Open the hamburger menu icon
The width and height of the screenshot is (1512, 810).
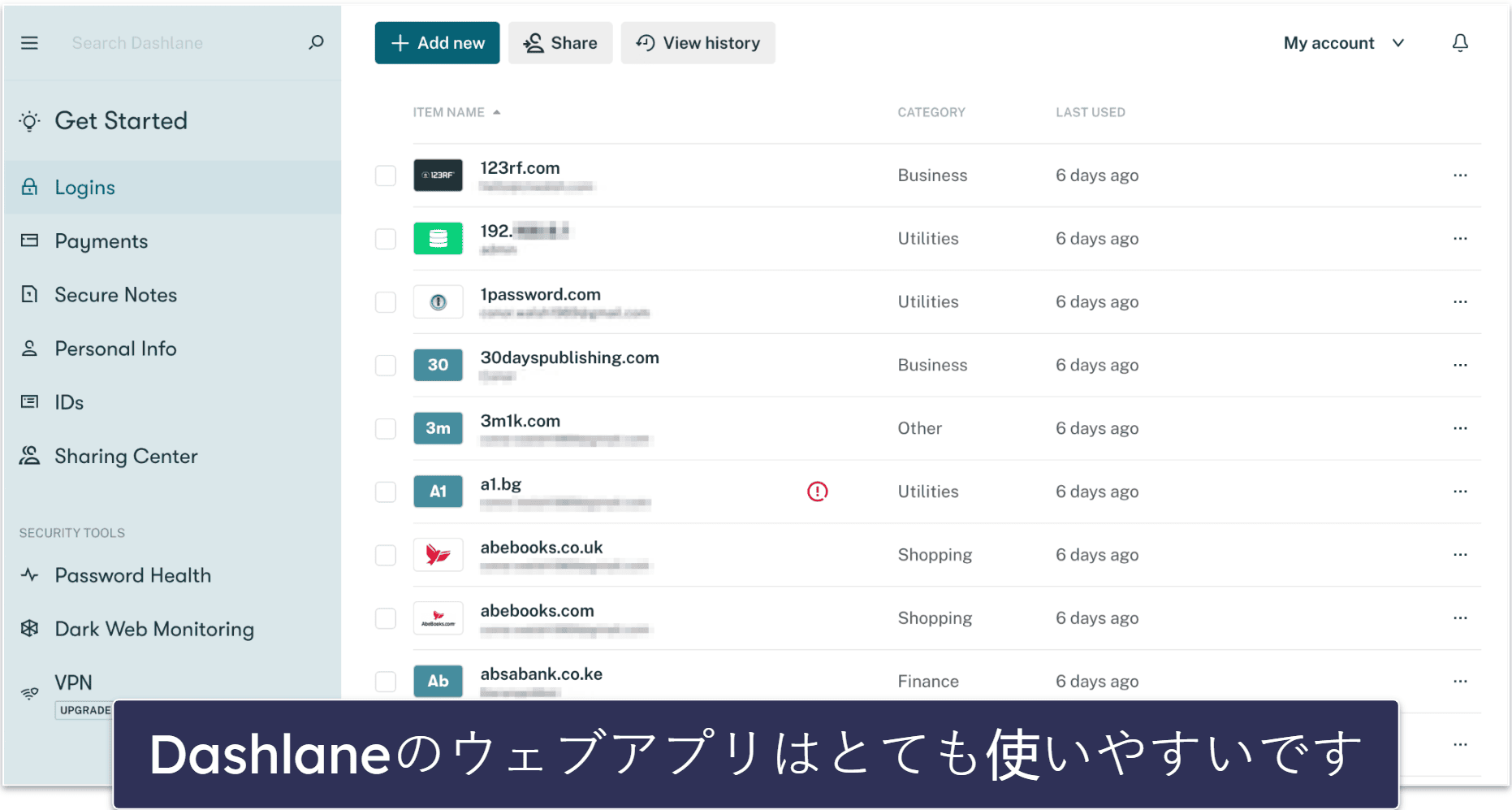(x=29, y=43)
